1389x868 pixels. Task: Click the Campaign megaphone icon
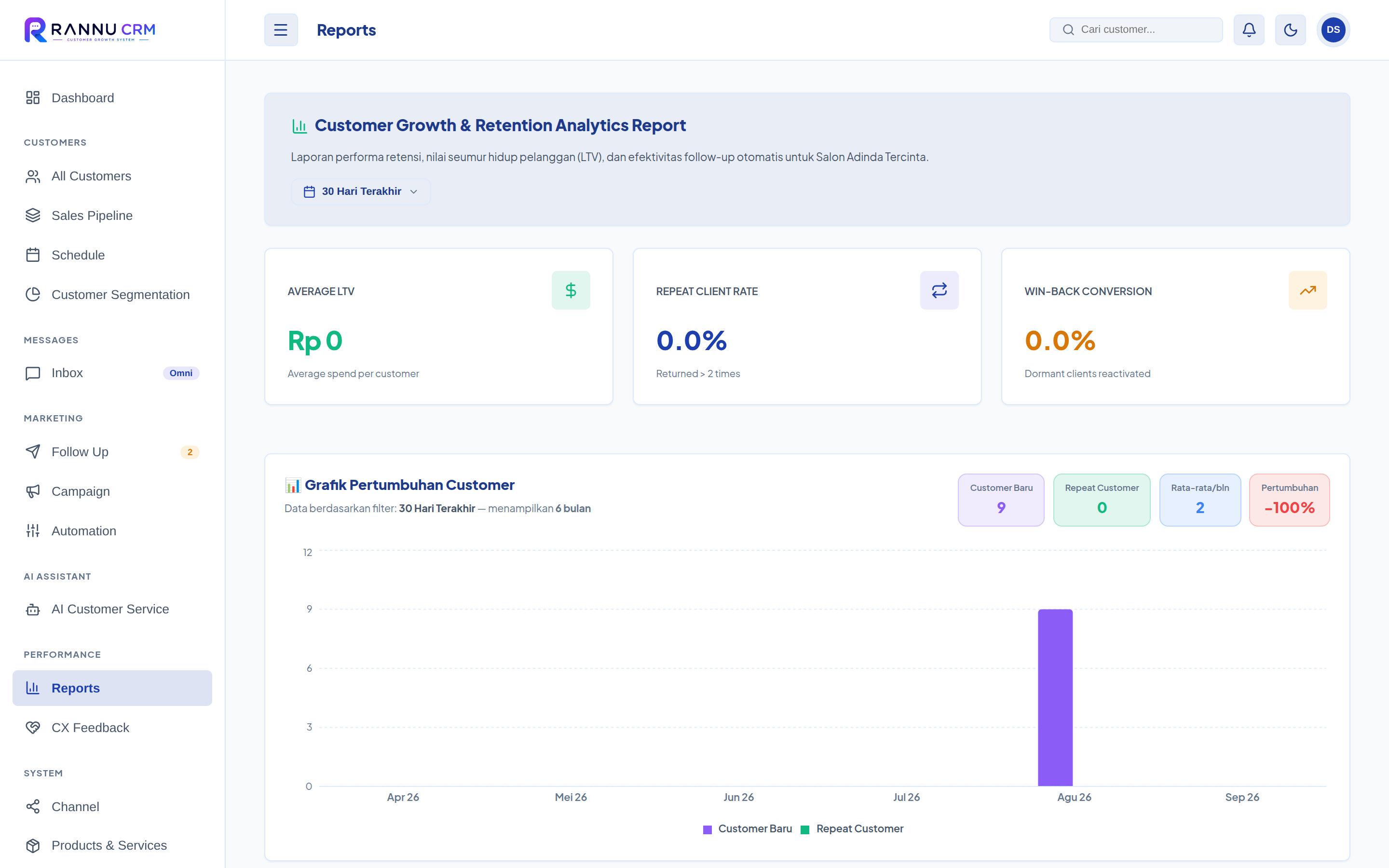point(33,491)
